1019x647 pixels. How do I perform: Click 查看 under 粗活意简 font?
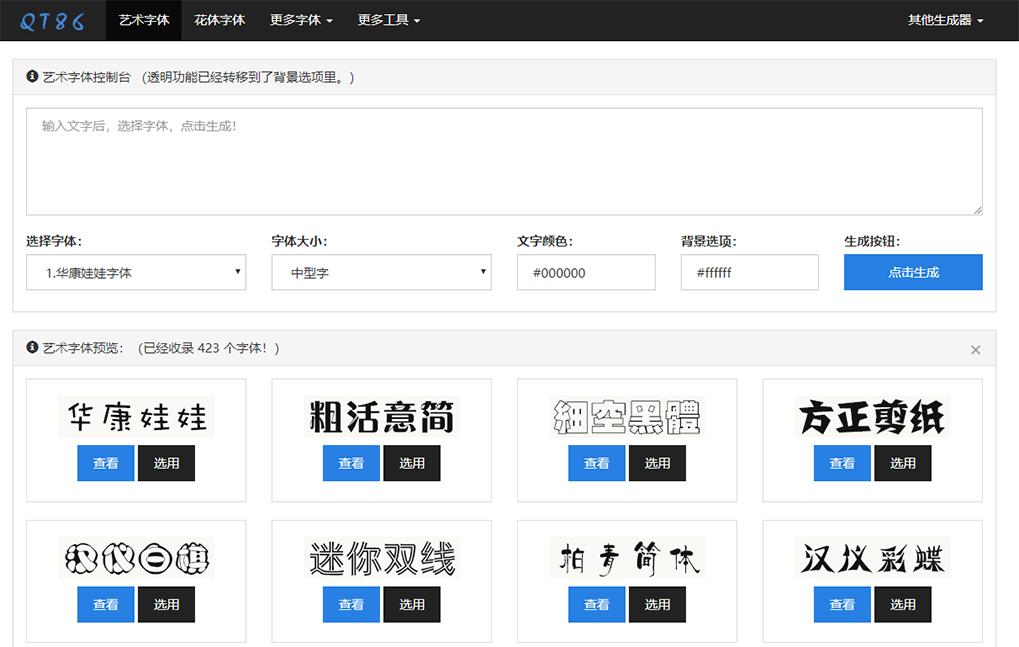[x=351, y=463]
